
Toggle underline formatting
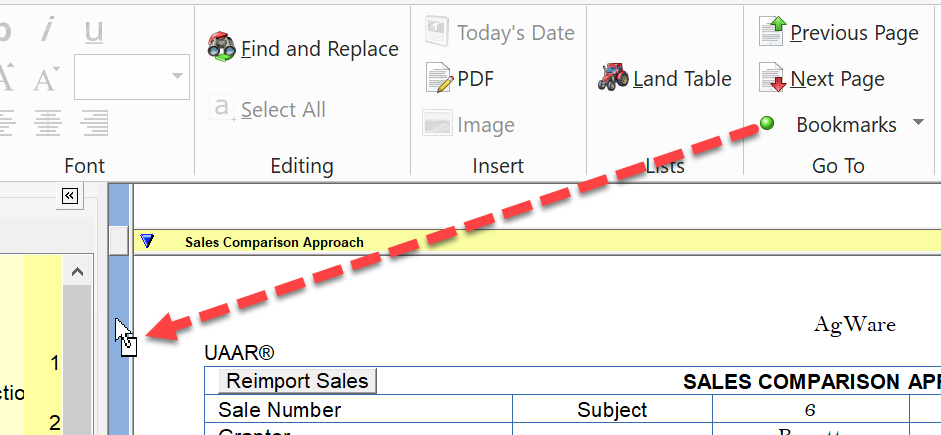[x=94, y=30]
